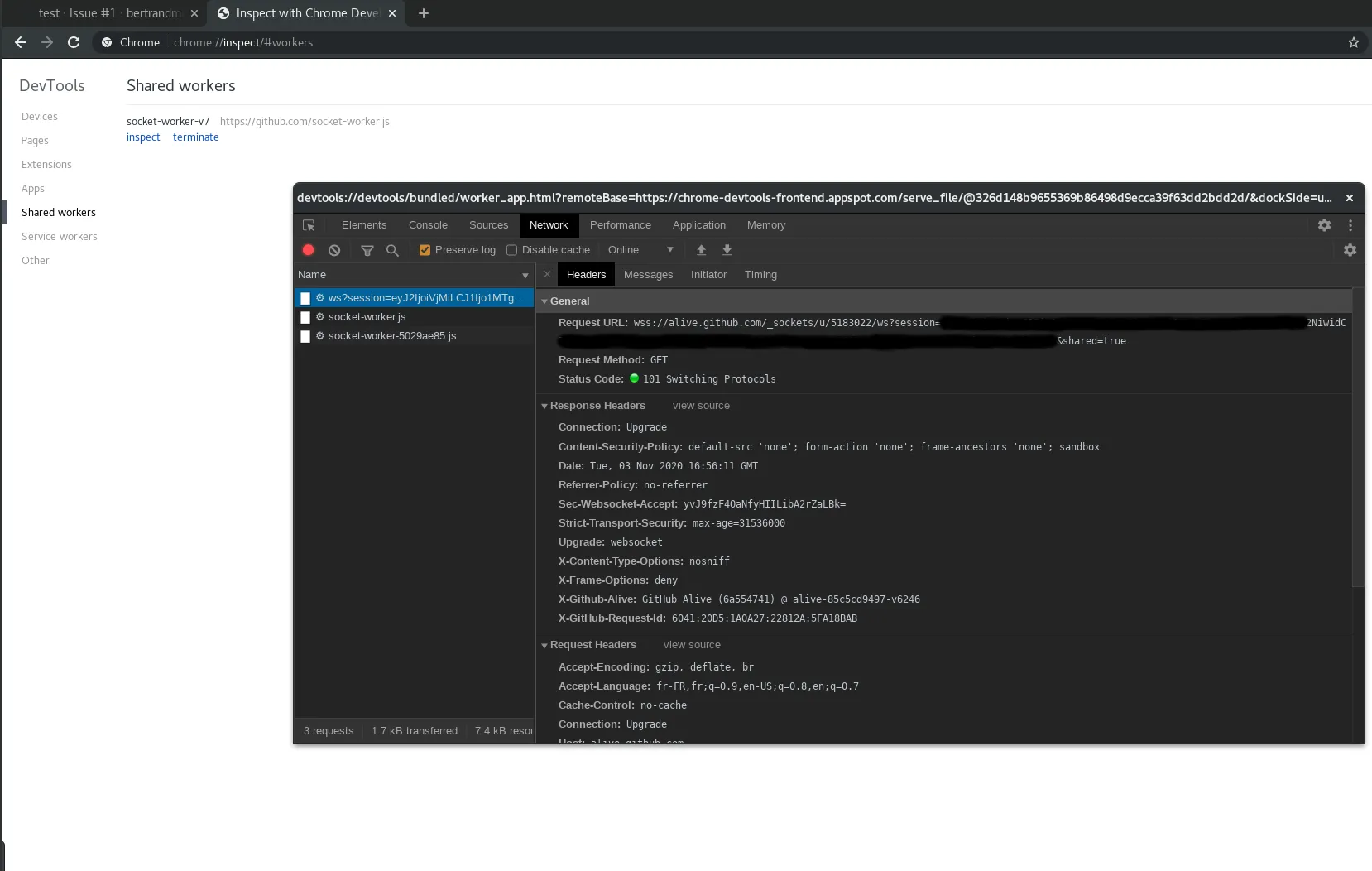The image size is (1372, 871).
Task: Select the ws?session websocket request row
Action: (x=415, y=298)
